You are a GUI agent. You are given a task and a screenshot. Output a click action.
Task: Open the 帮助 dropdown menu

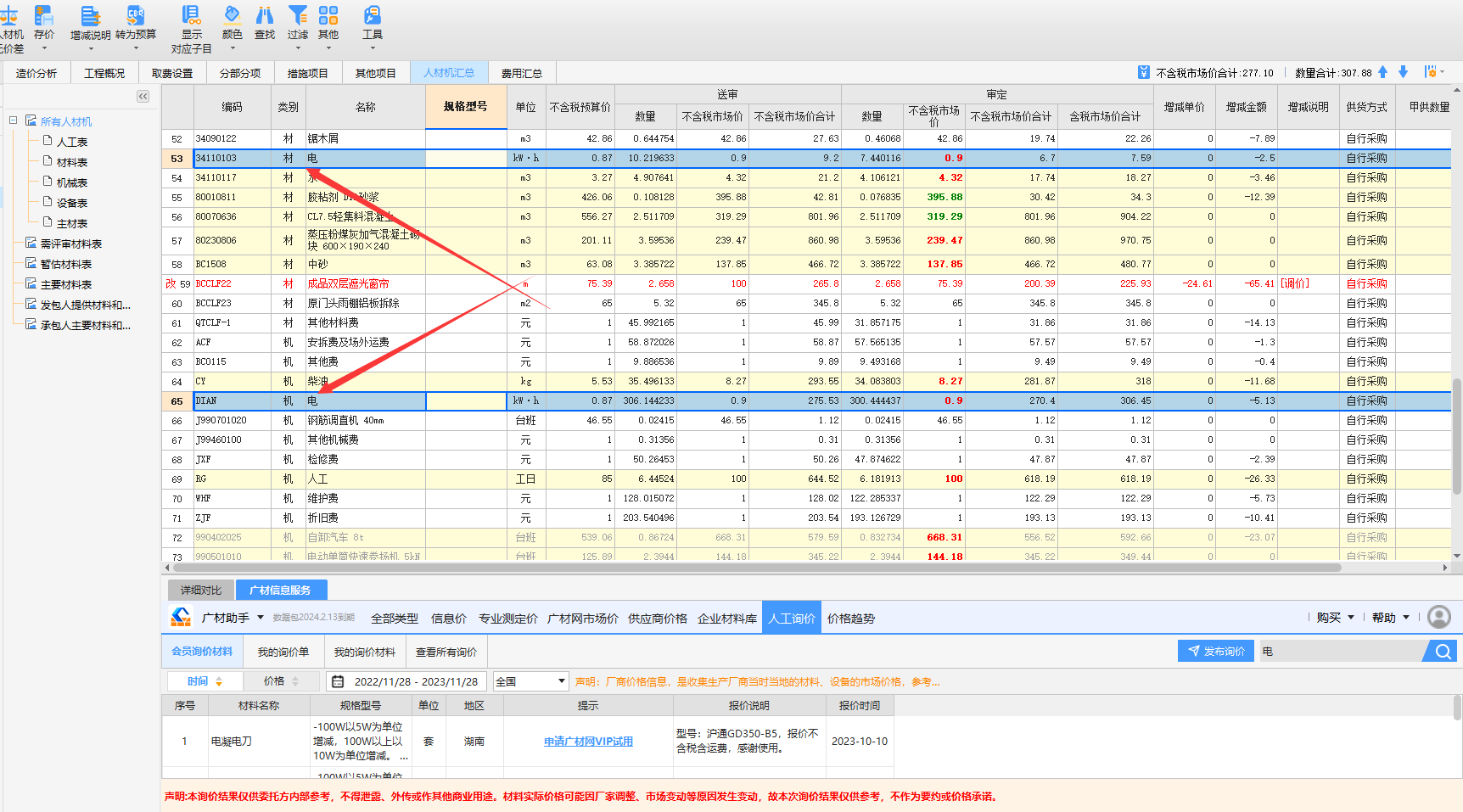click(x=1391, y=618)
